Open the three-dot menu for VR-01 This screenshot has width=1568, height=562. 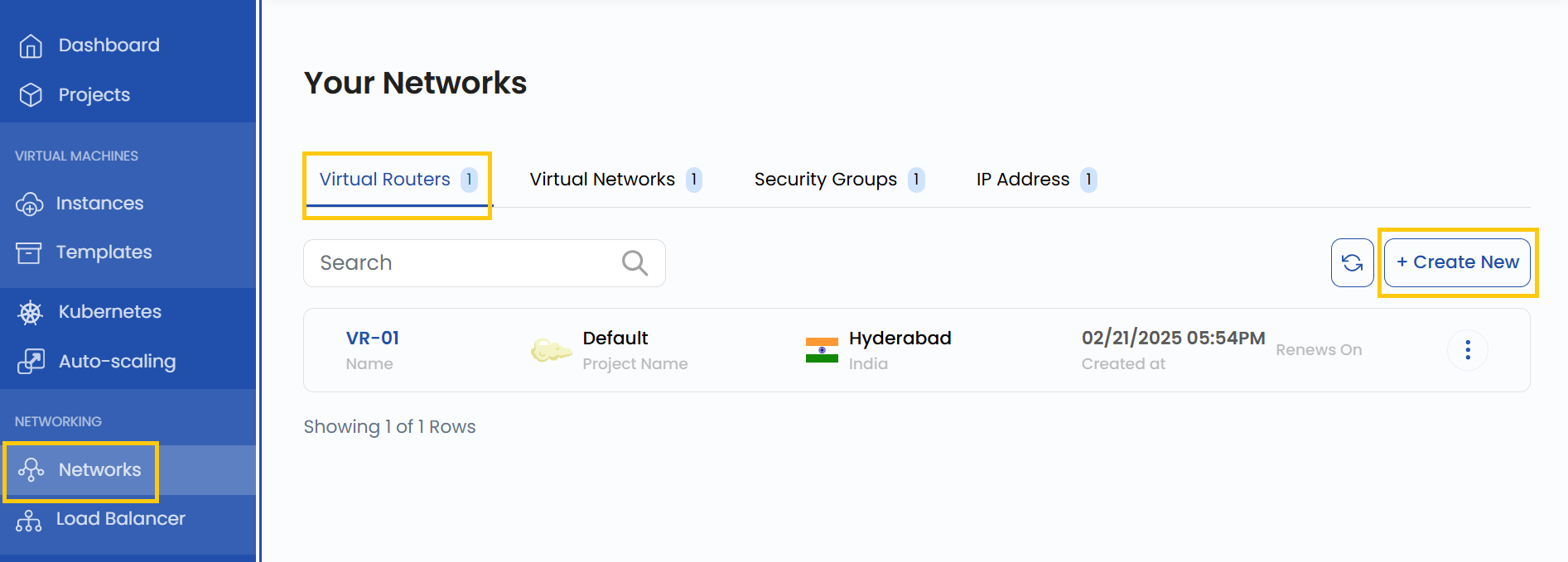1468,350
